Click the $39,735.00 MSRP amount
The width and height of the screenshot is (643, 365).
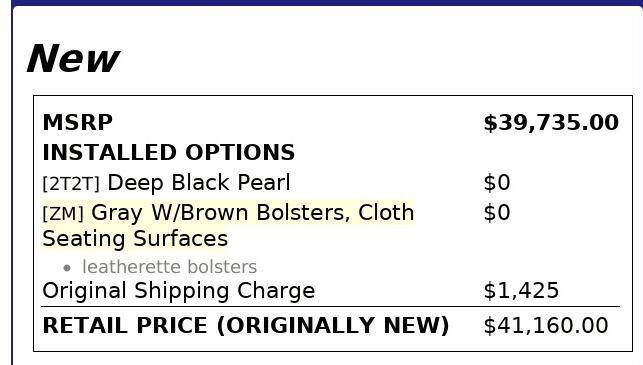[x=551, y=123]
